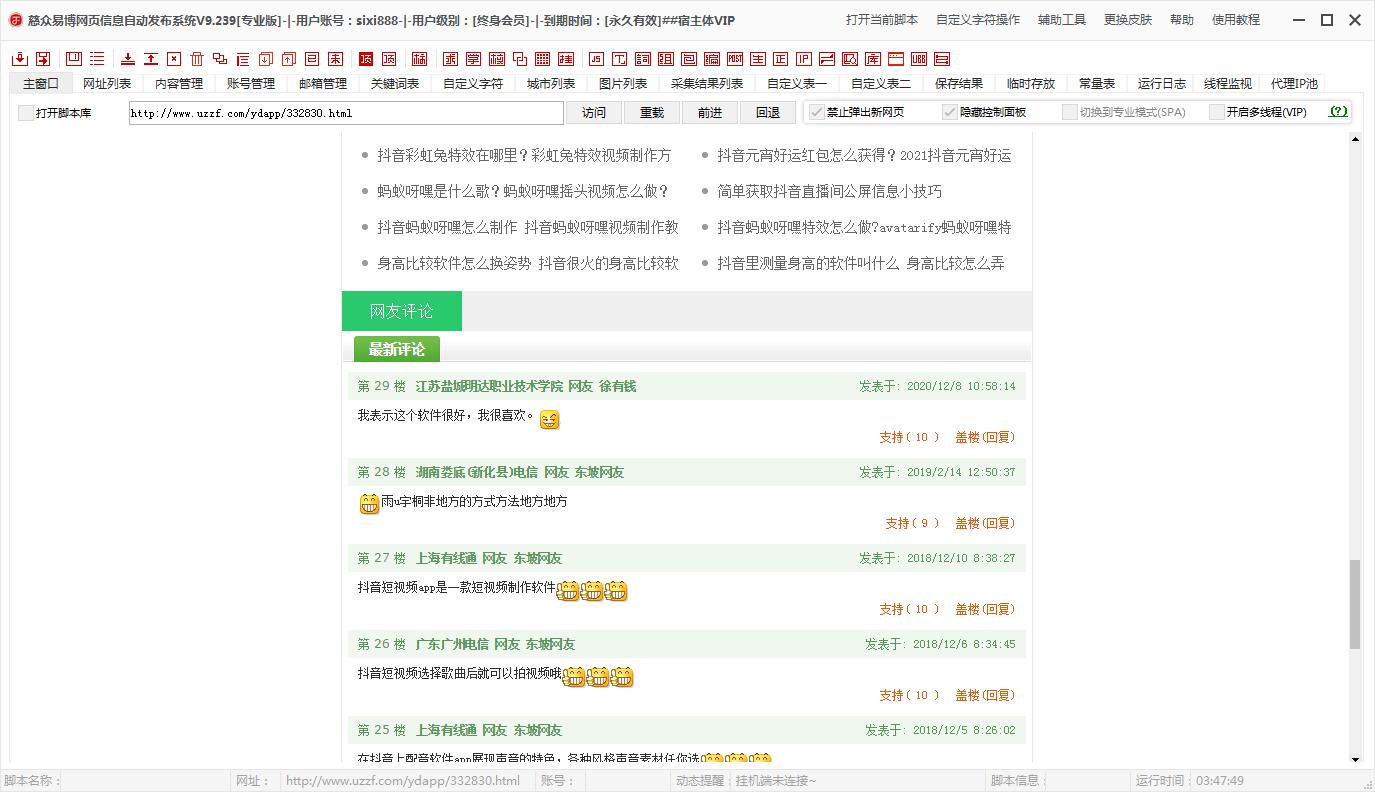The height and width of the screenshot is (792, 1375).
Task: Click the T glyph toolbar icon
Action: tap(620, 59)
